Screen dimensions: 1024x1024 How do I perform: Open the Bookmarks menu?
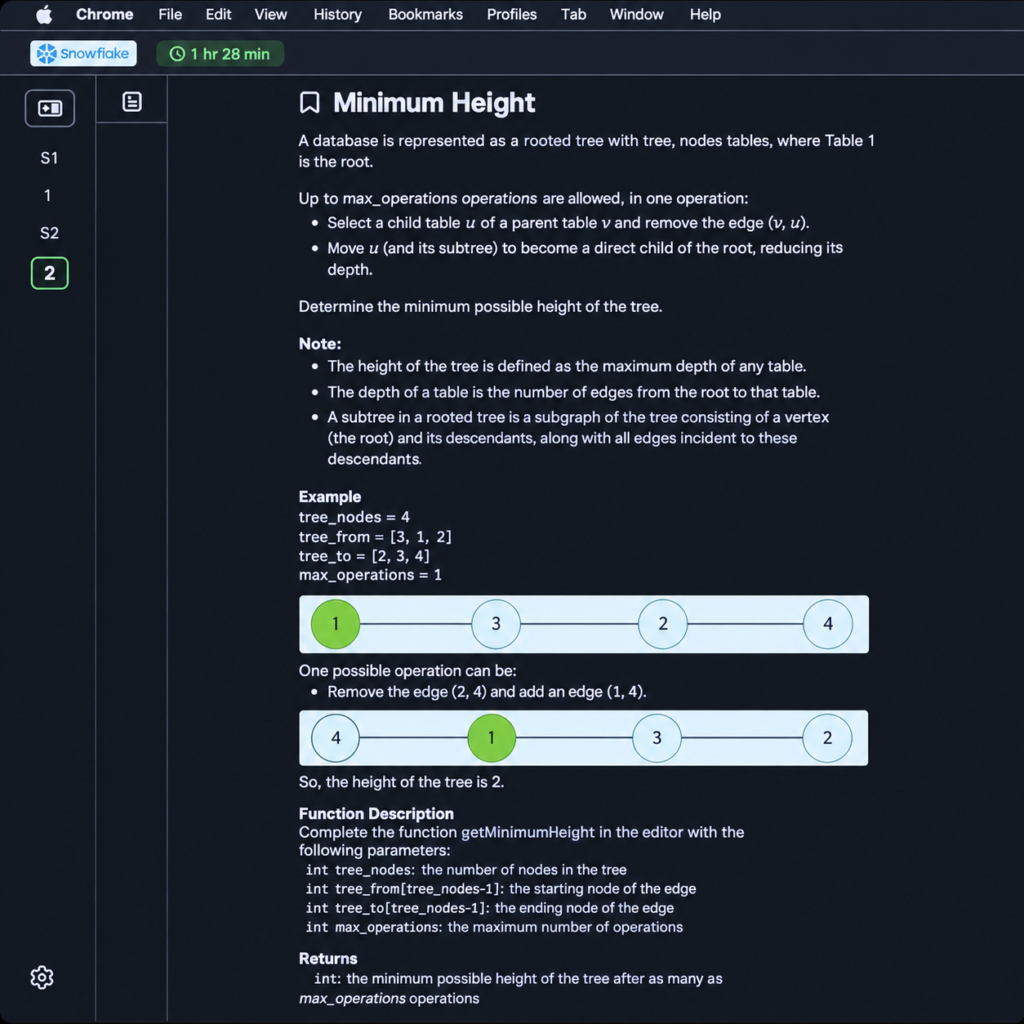tap(425, 14)
